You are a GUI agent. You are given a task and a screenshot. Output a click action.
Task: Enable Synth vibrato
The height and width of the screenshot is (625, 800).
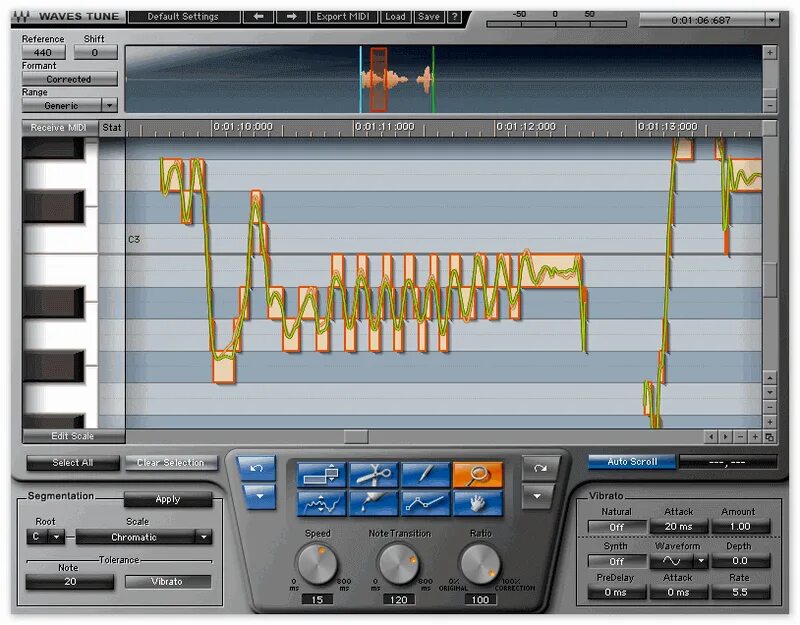[617, 560]
